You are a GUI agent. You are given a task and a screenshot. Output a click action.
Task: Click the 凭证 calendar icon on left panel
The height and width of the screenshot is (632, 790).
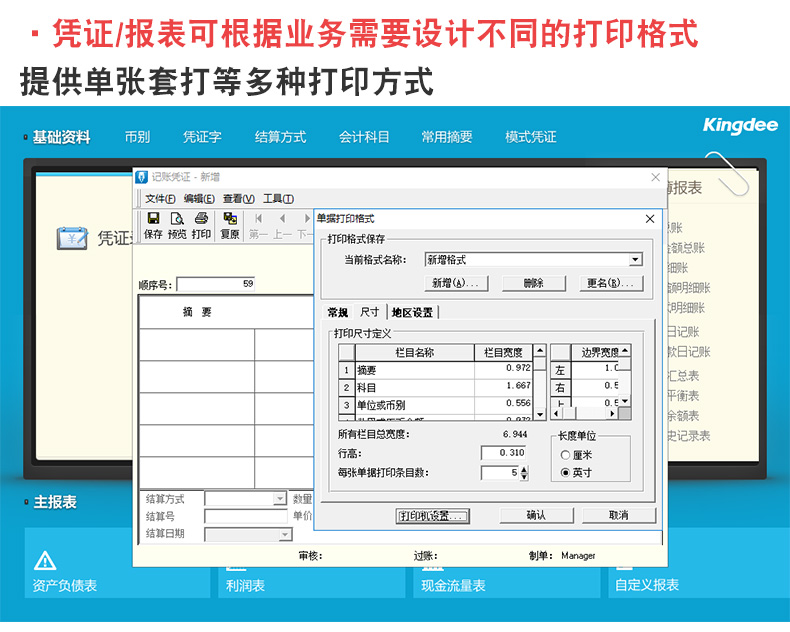coord(72,238)
